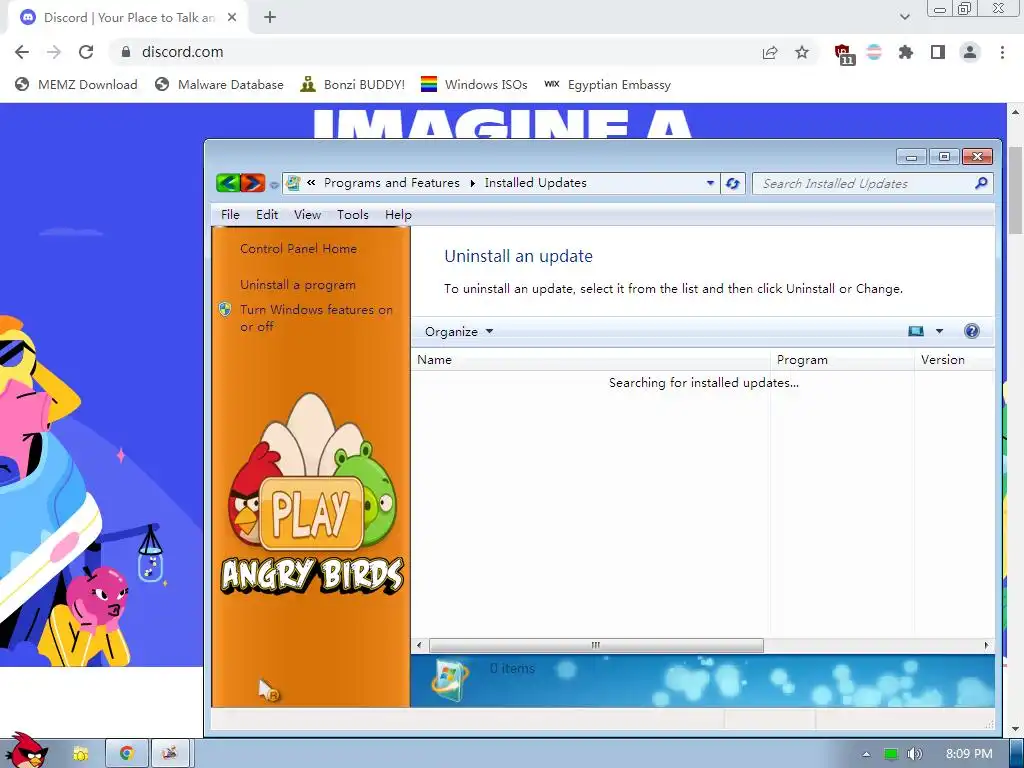Open the volume speaker tray icon
The height and width of the screenshot is (768, 1024).
914,754
